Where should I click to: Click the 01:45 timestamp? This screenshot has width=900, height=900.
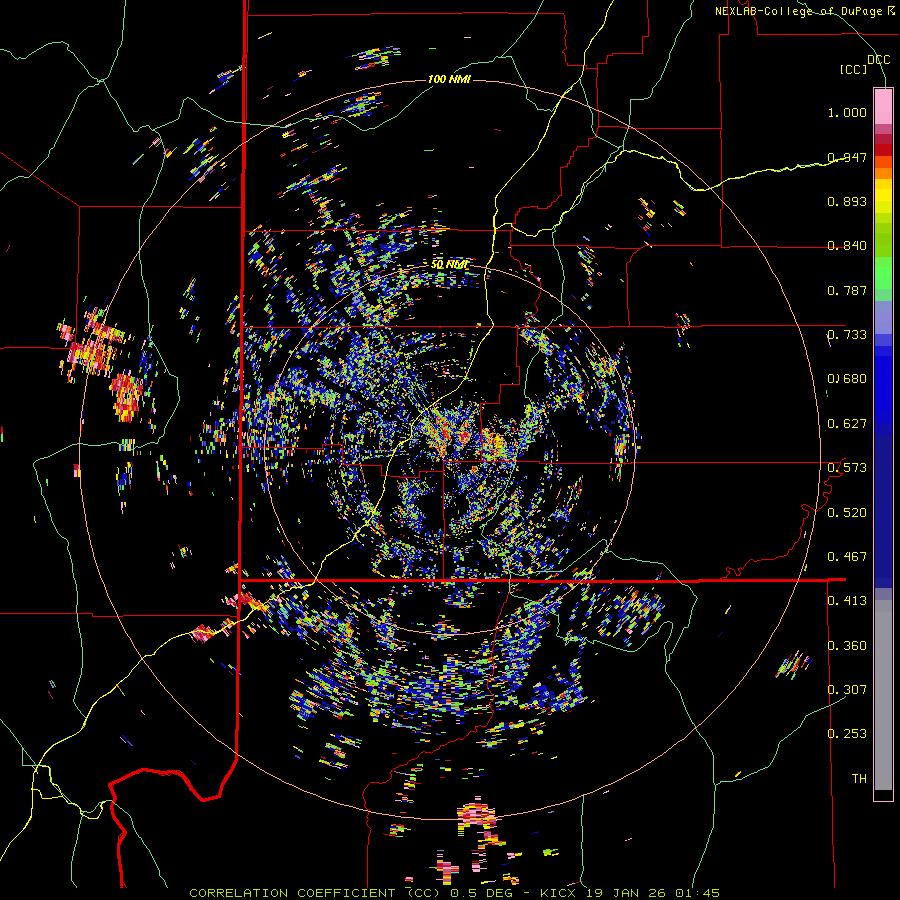[697, 893]
